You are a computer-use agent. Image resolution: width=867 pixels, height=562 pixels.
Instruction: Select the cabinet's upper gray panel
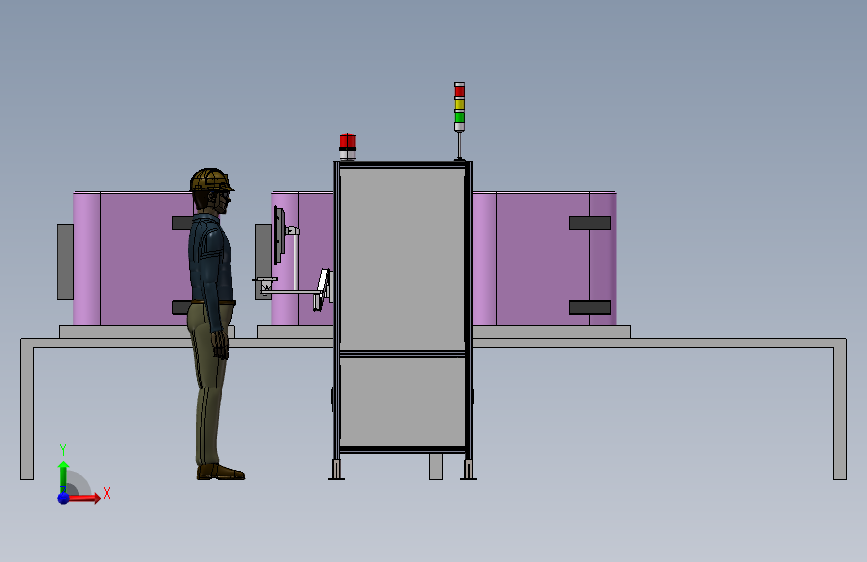[x=403, y=259]
